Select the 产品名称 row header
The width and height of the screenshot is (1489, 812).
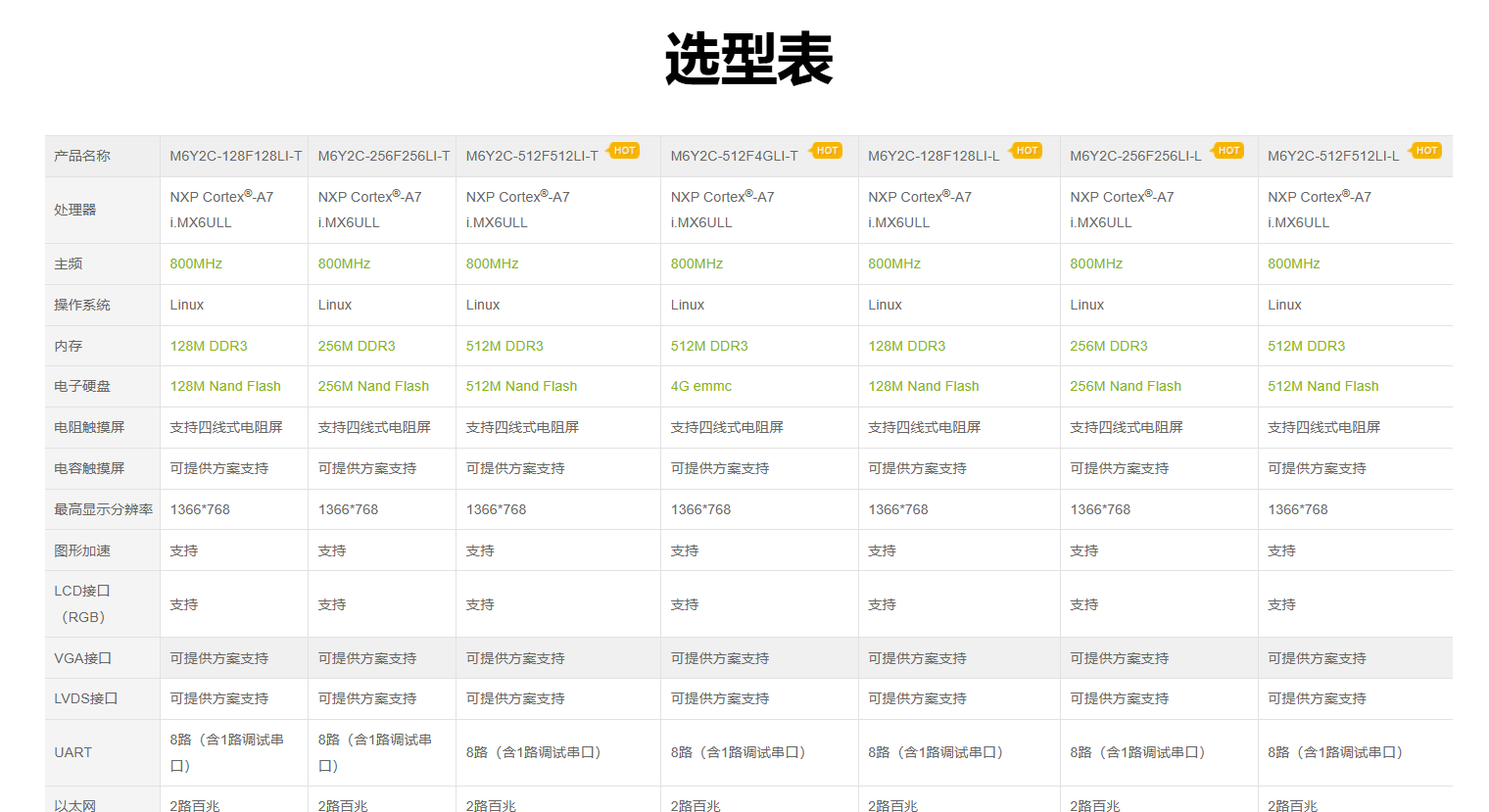(x=82, y=156)
